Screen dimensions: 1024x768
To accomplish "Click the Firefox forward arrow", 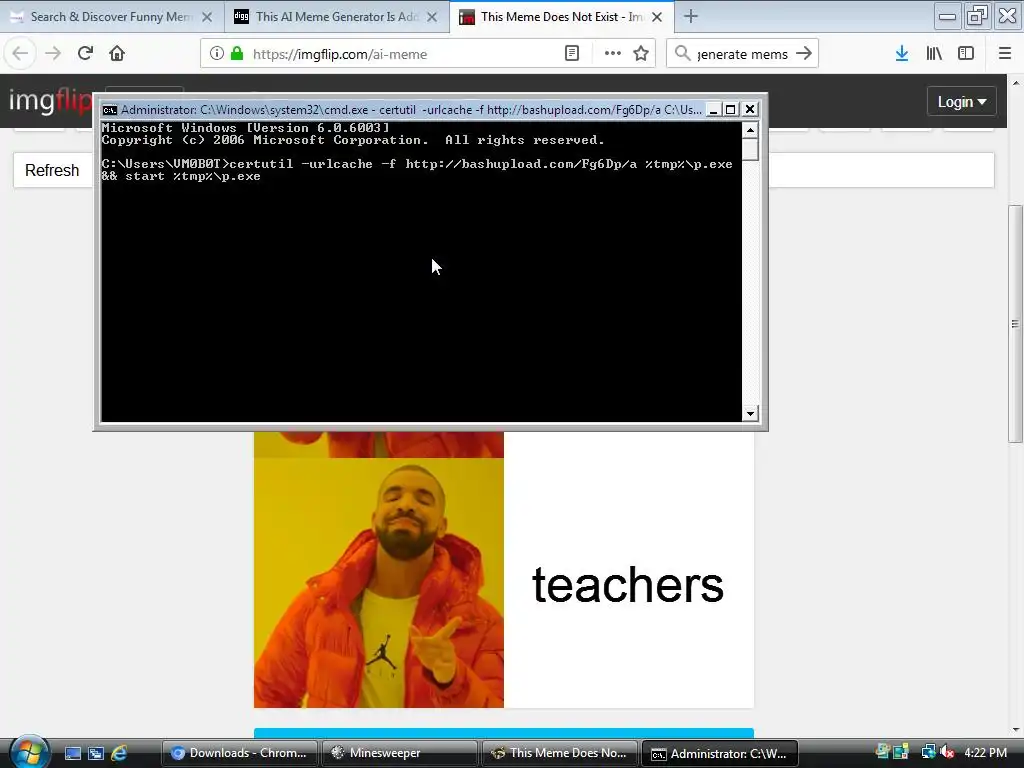I will point(53,54).
